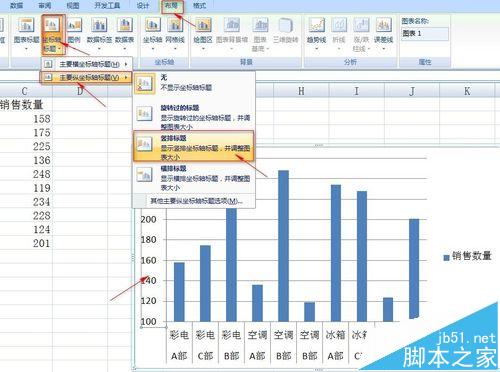Open the 数据表 (Data Table) ribbon button

point(124,33)
